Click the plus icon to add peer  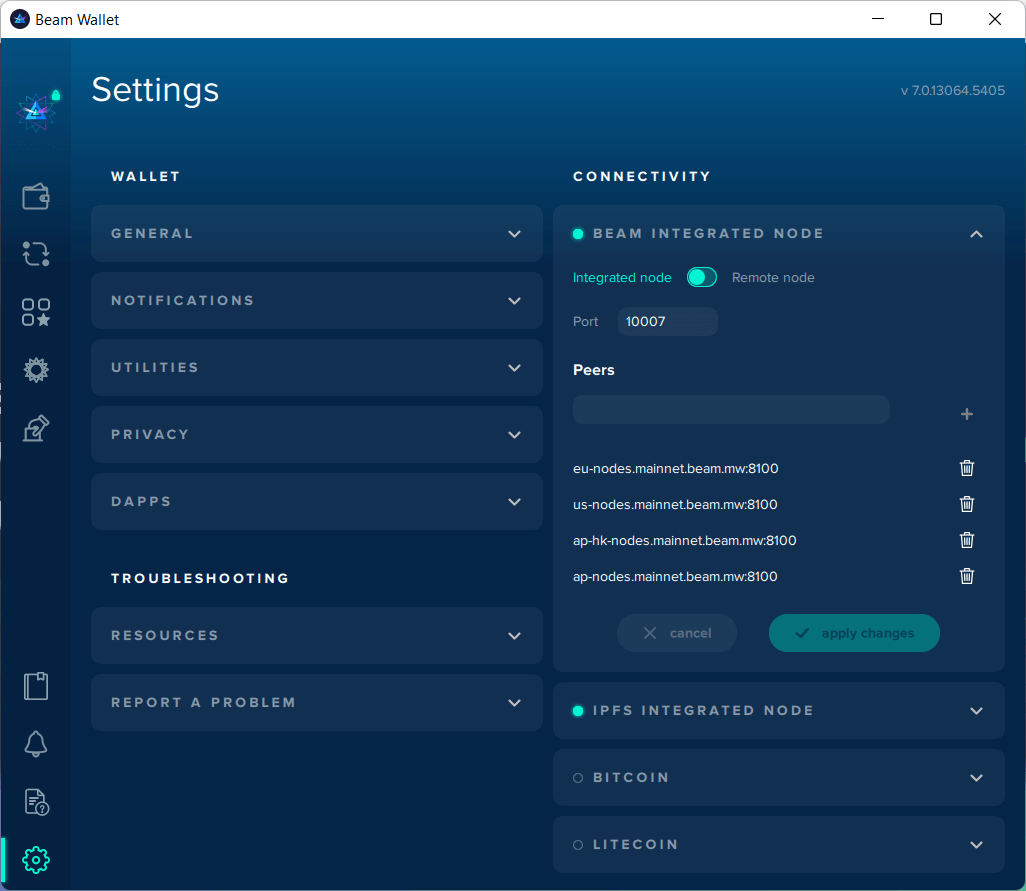point(966,414)
